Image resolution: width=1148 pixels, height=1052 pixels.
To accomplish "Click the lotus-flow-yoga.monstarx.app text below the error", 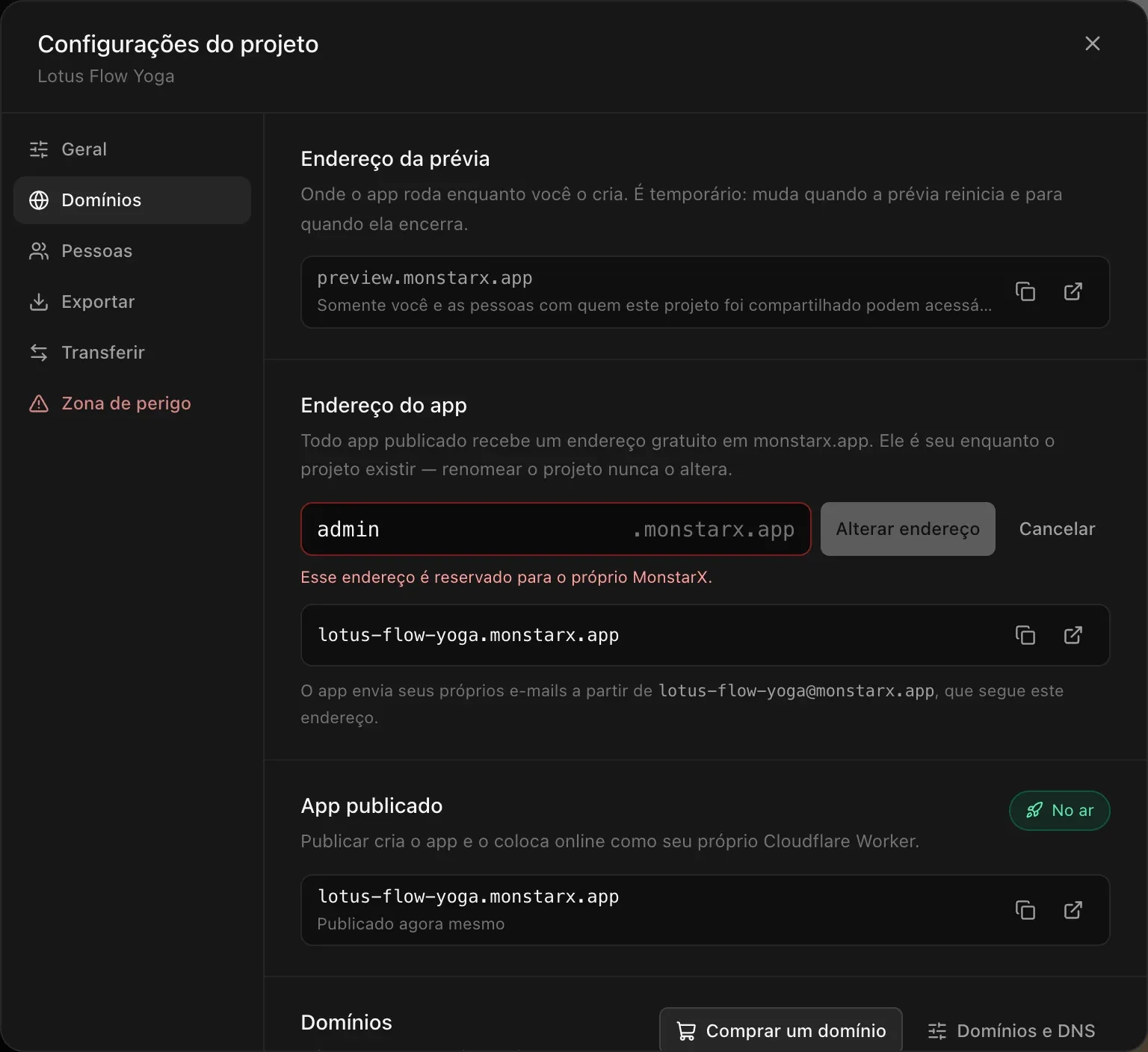I will (x=468, y=635).
